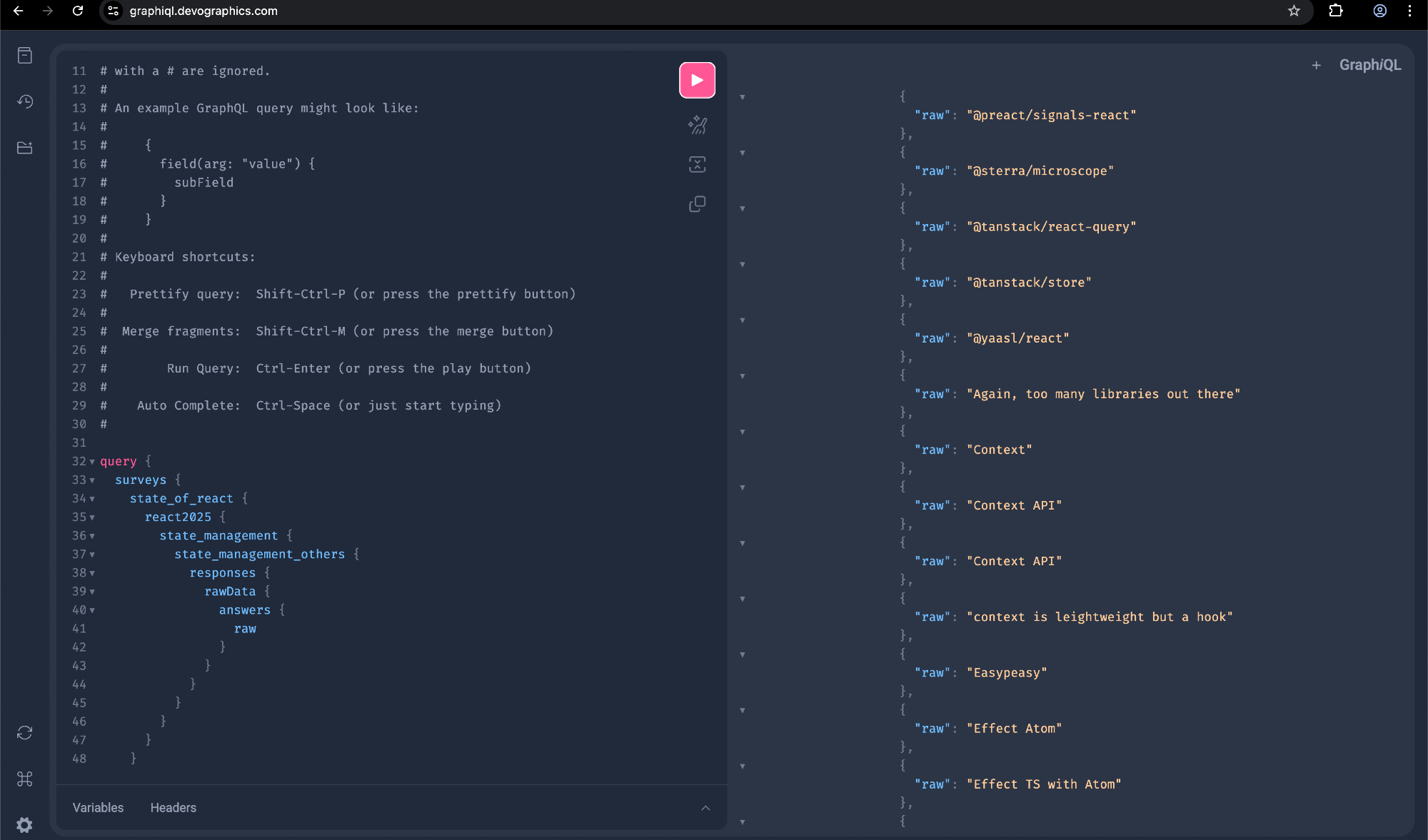Open the GraphiQL explorer plugin icon
This screenshot has height=840, width=1428.
tap(25, 148)
